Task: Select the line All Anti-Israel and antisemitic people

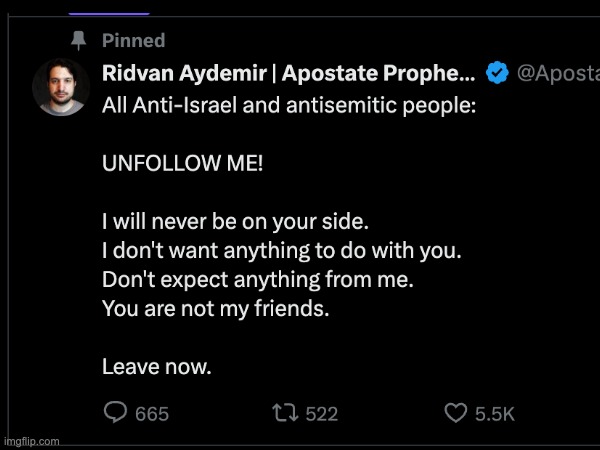Action: [x=289, y=105]
